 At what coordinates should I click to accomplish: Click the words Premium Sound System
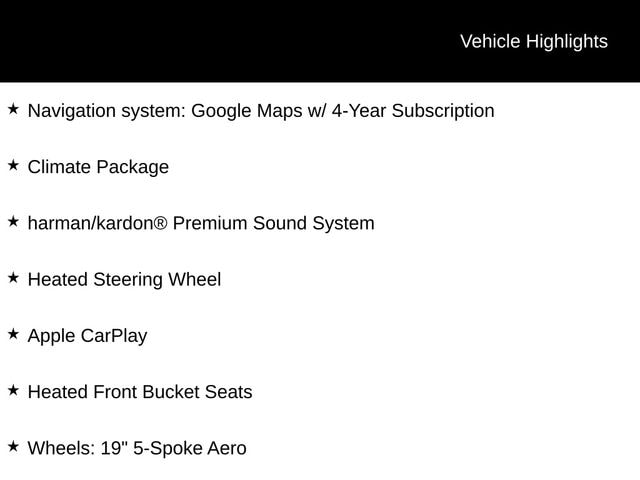[273, 223]
